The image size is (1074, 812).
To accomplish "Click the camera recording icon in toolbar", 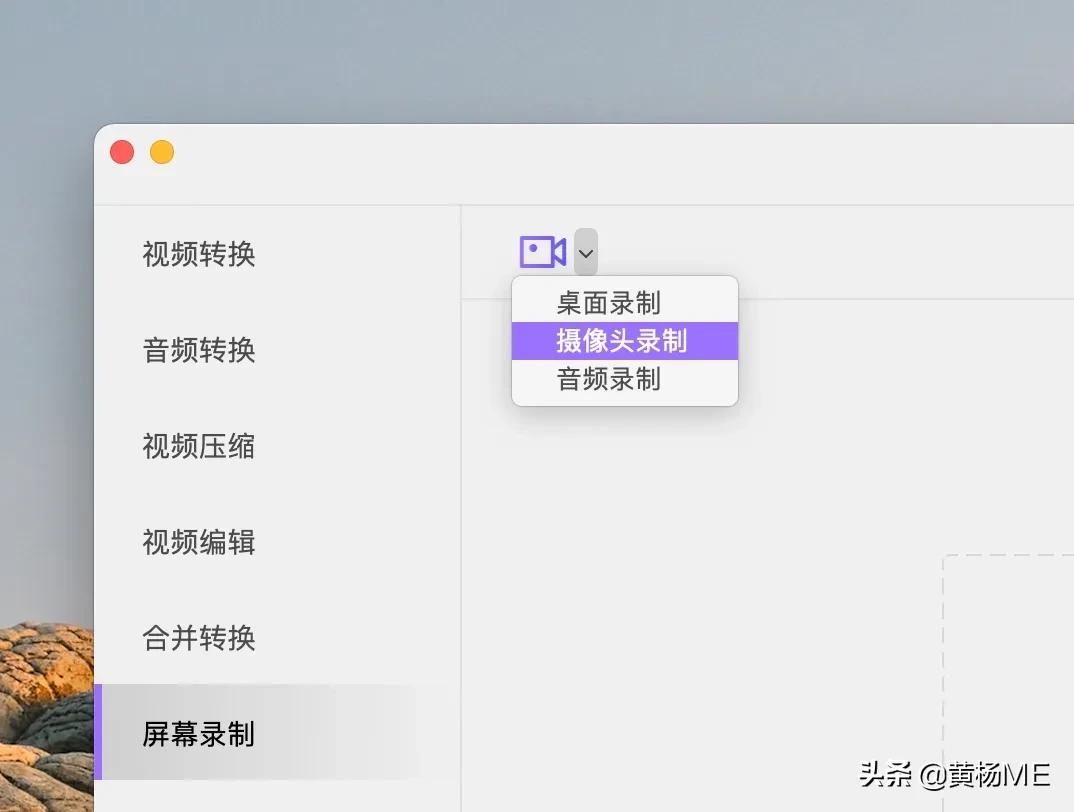I will 541,252.
